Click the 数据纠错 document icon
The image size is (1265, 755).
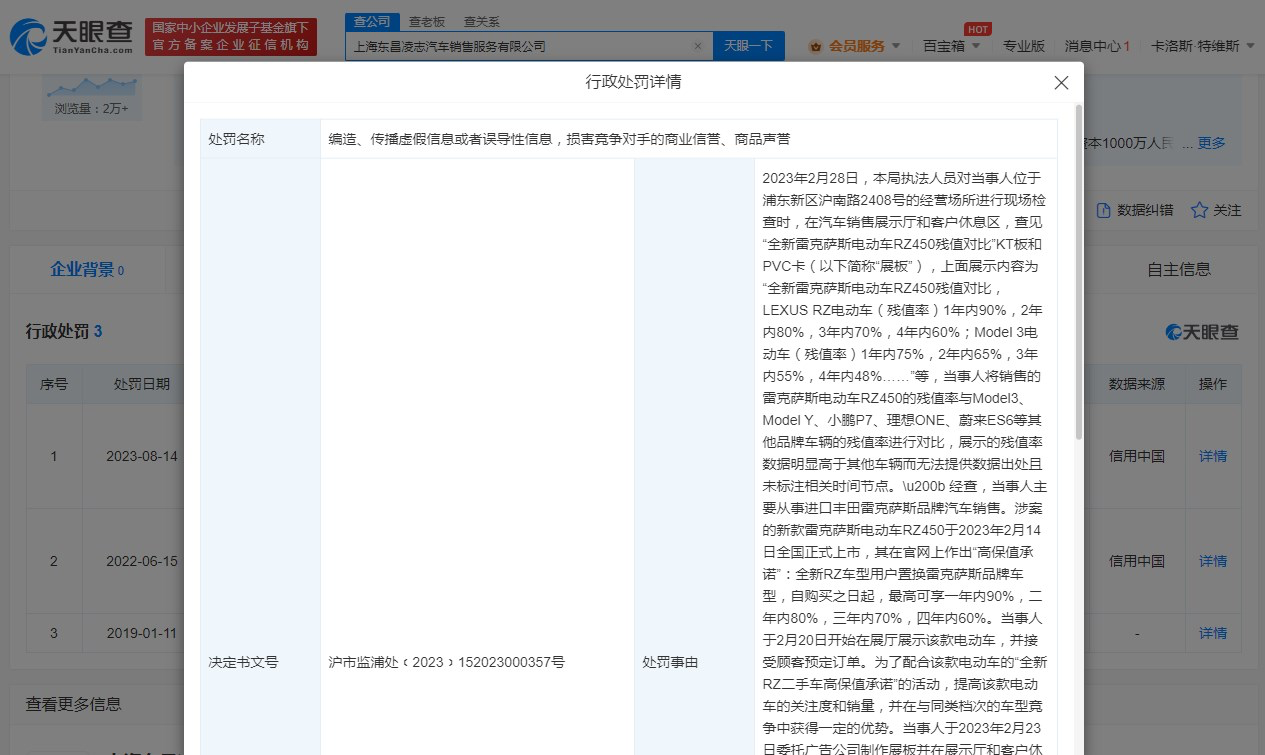coord(1104,210)
